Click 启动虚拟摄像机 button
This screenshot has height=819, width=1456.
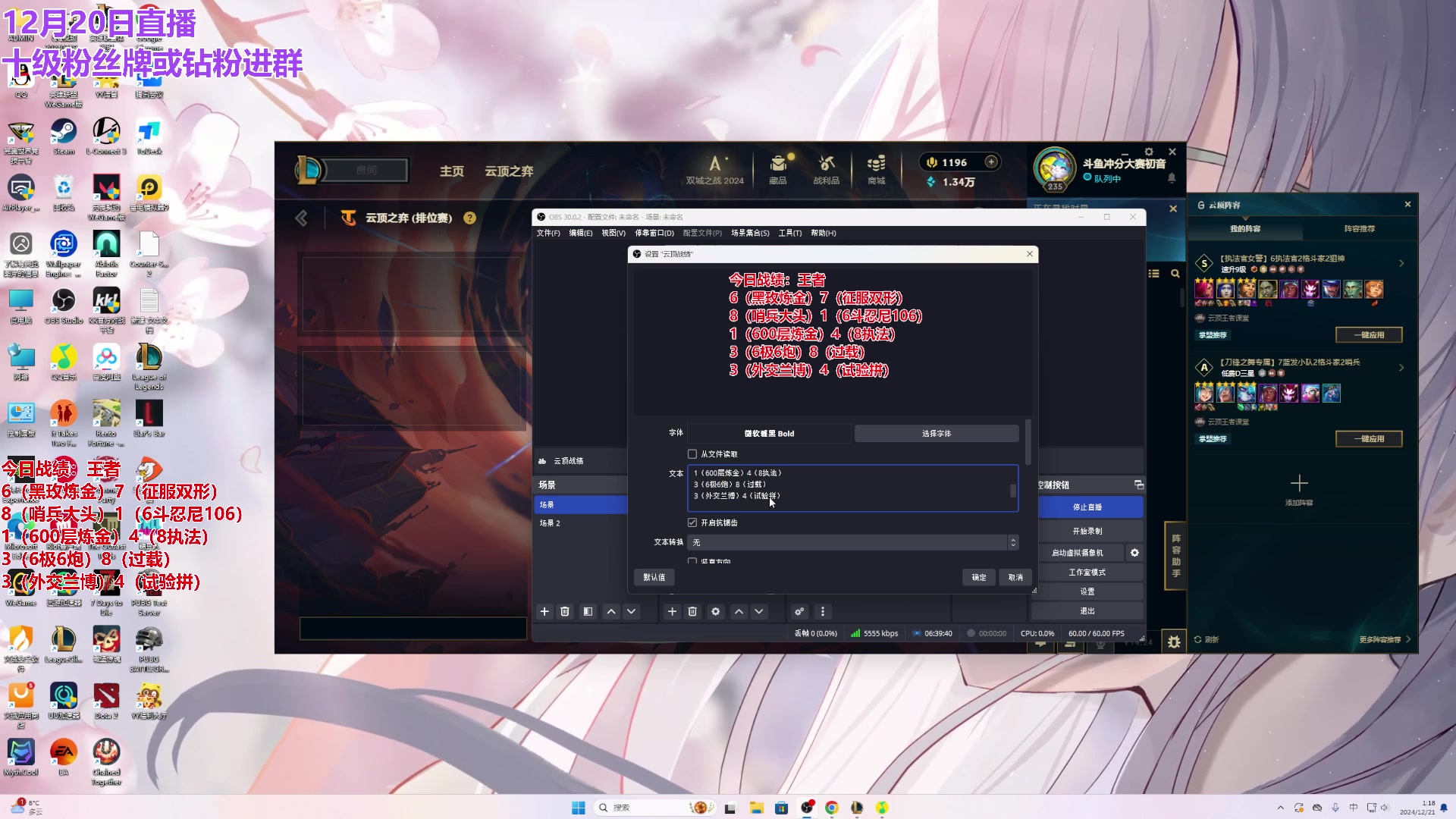click(1078, 554)
